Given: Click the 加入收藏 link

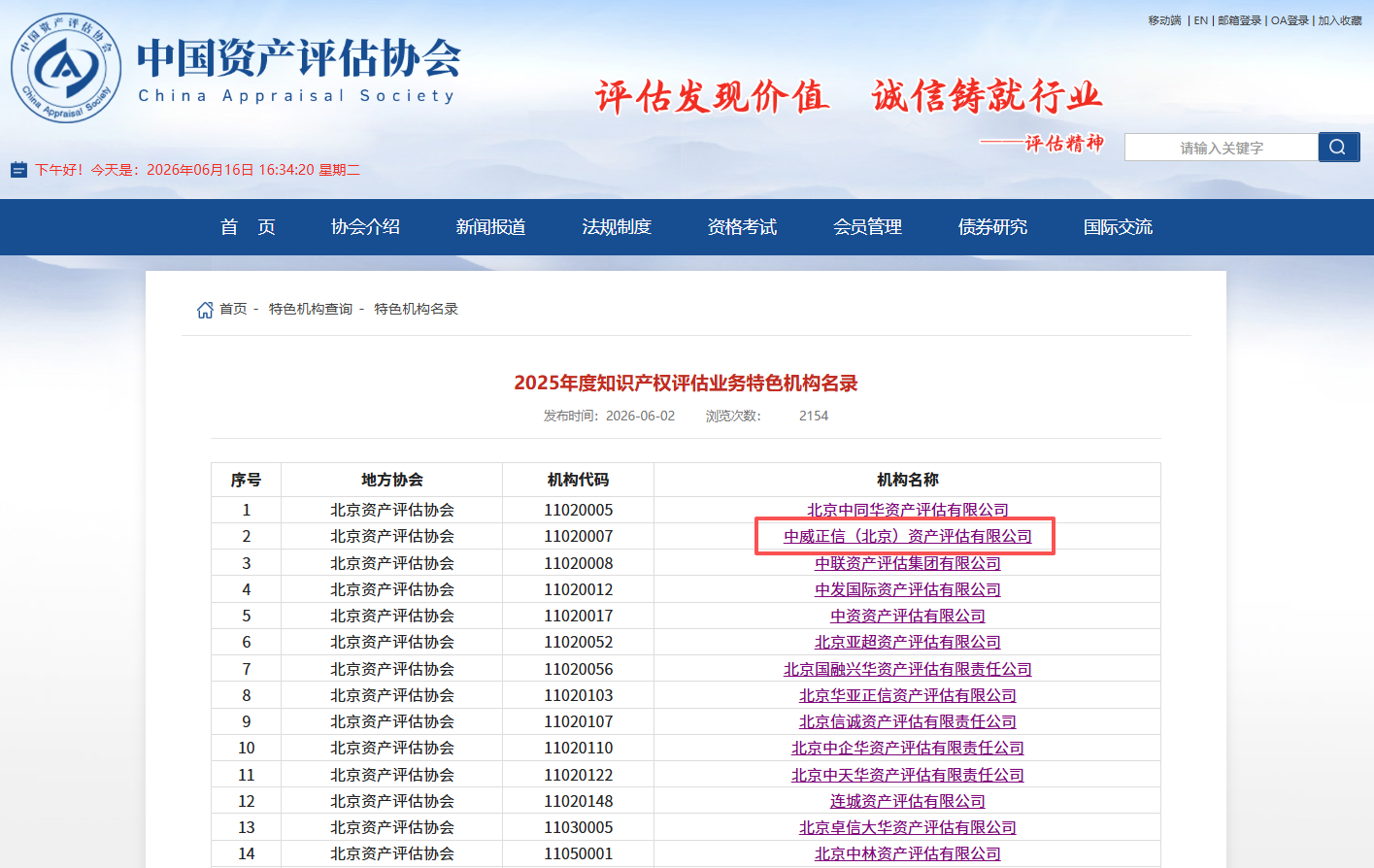Looking at the screenshot, I should (1340, 20).
